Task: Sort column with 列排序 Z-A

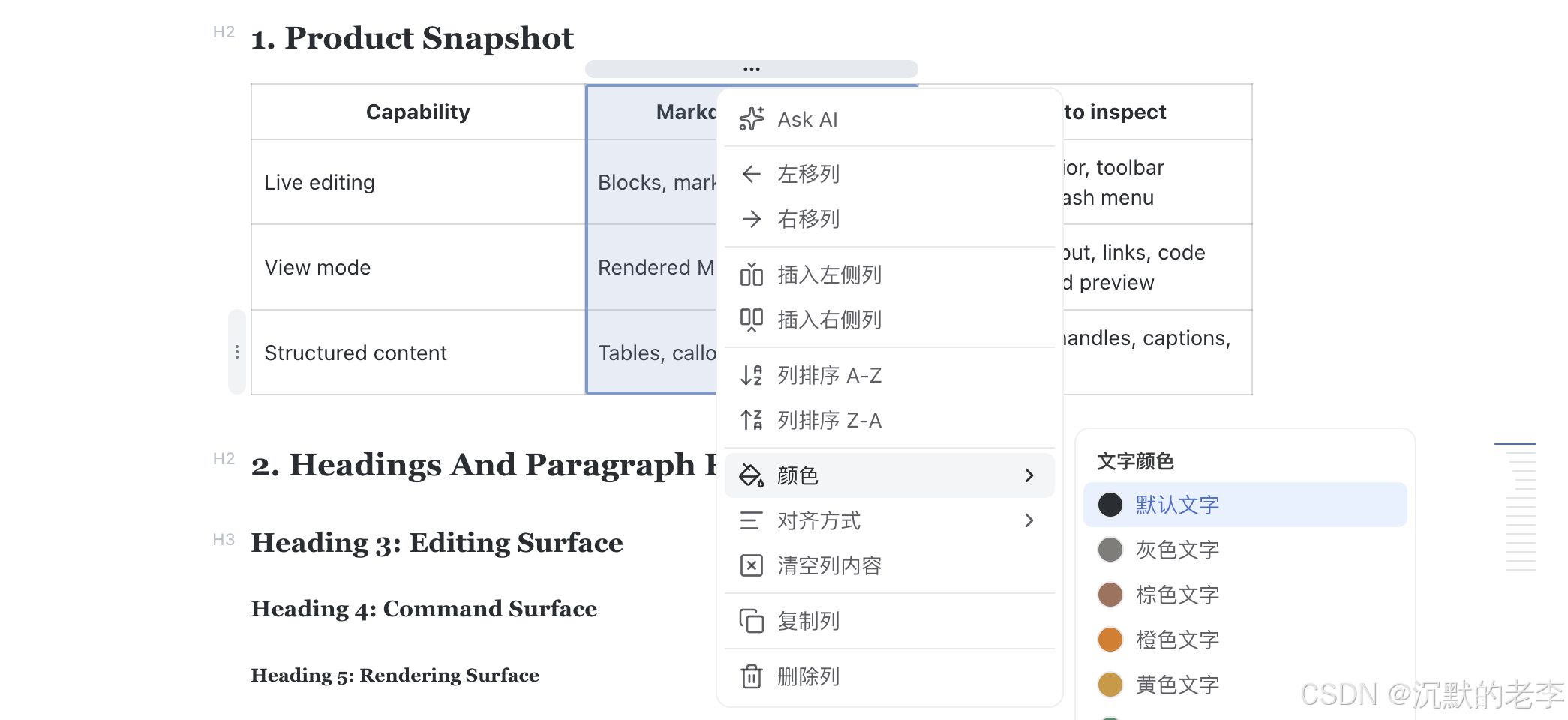Action: click(890, 420)
